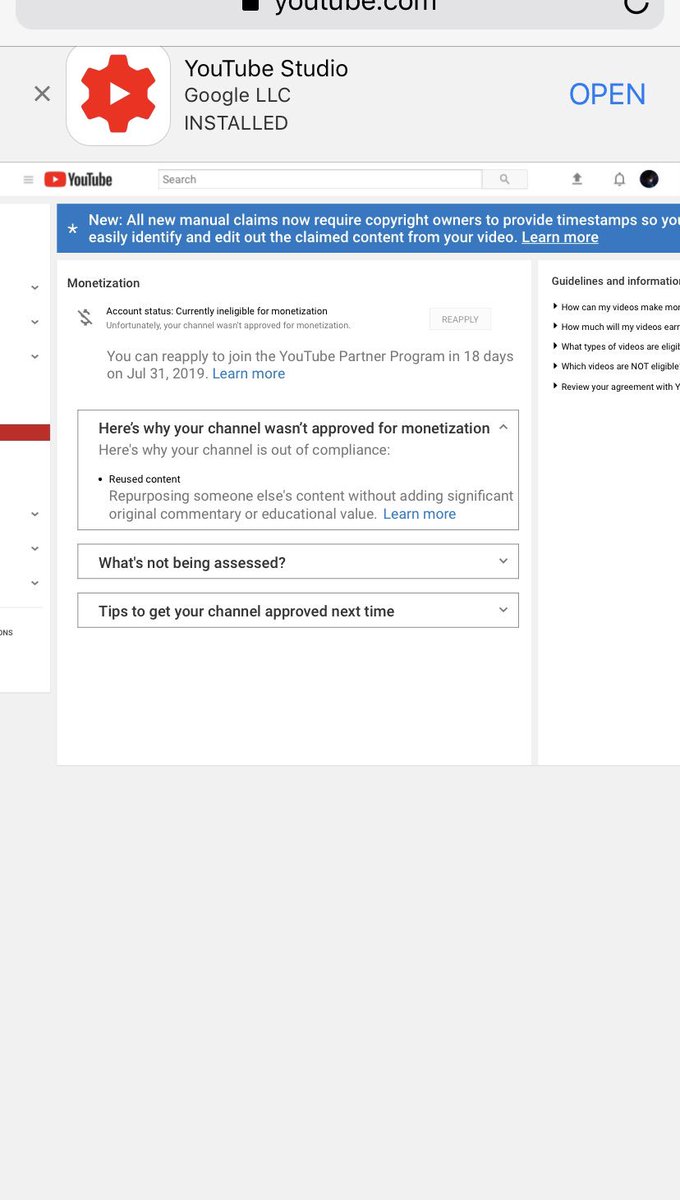Click the "INSTALLED" status text

point(236,123)
